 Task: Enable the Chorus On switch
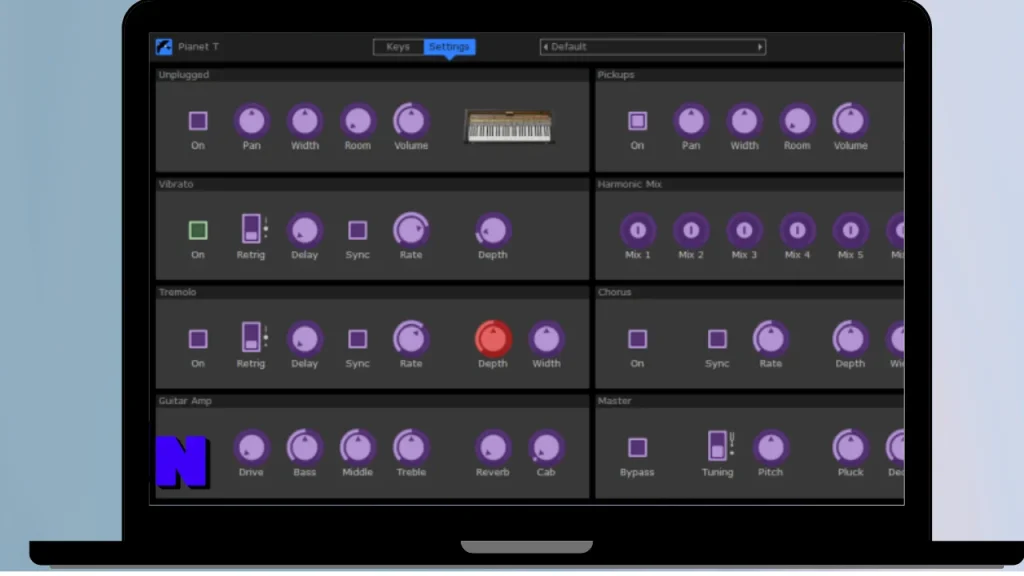tap(637, 339)
